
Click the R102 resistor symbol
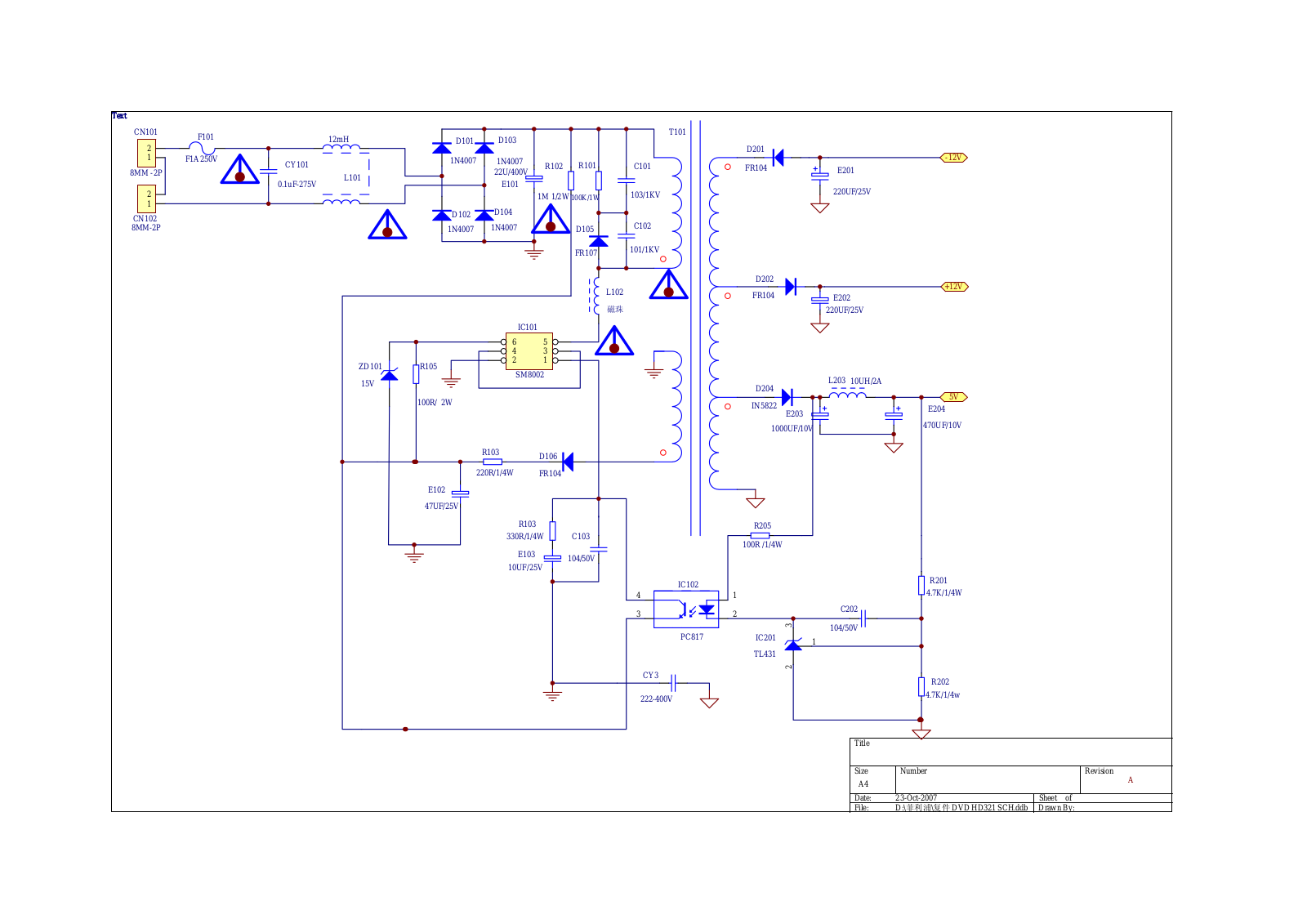tap(571, 181)
